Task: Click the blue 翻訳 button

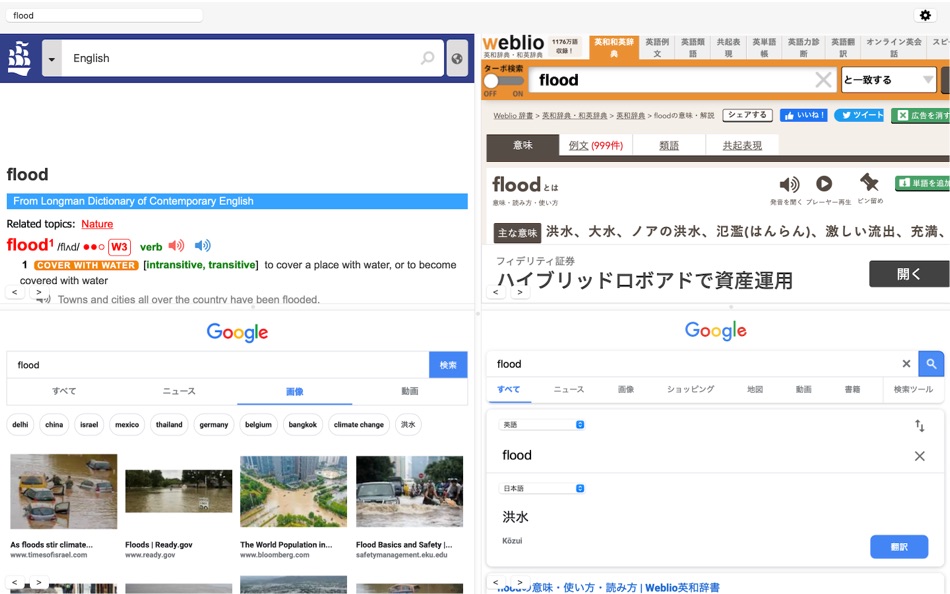Action: click(x=899, y=547)
